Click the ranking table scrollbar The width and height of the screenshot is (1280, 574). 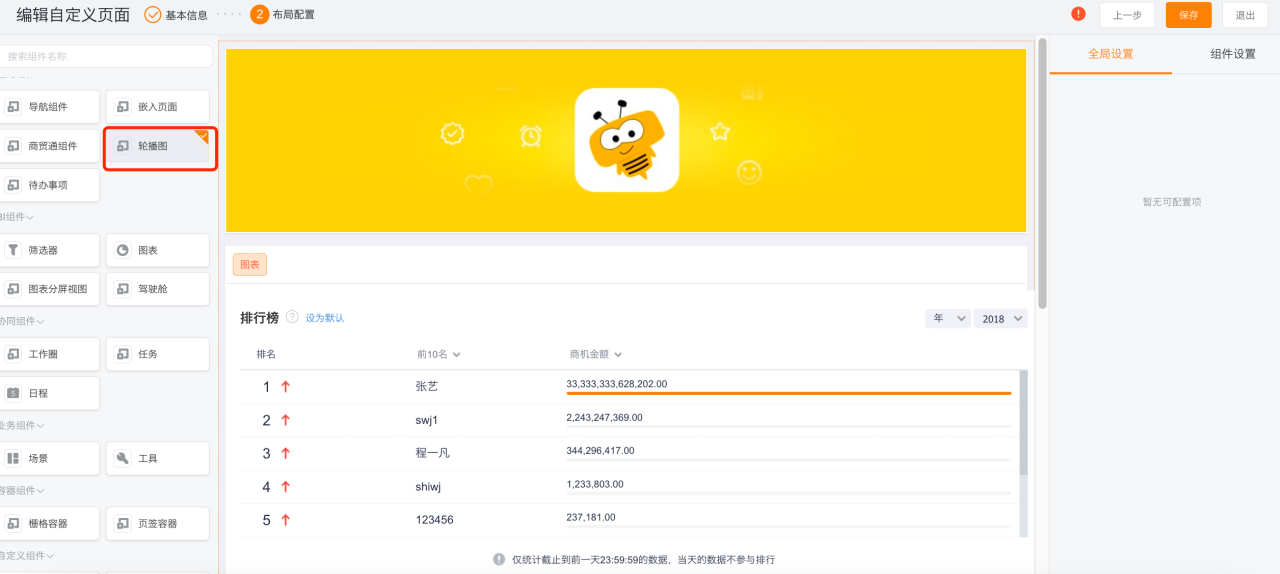1023,422
